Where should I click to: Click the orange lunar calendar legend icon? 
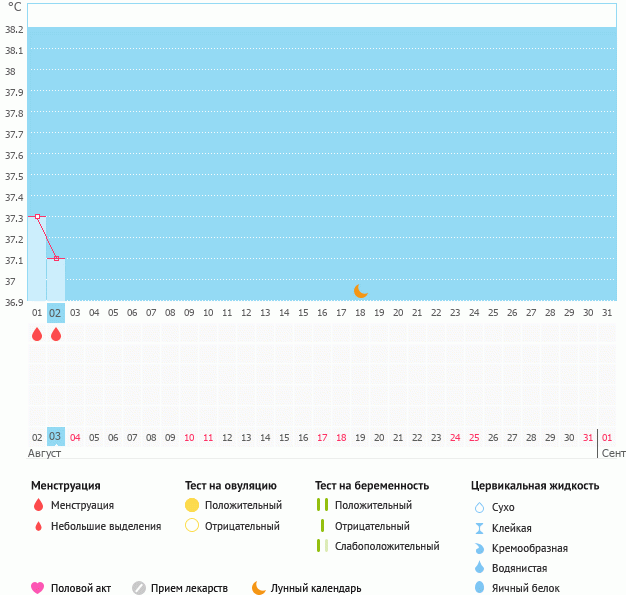(259, 588)
